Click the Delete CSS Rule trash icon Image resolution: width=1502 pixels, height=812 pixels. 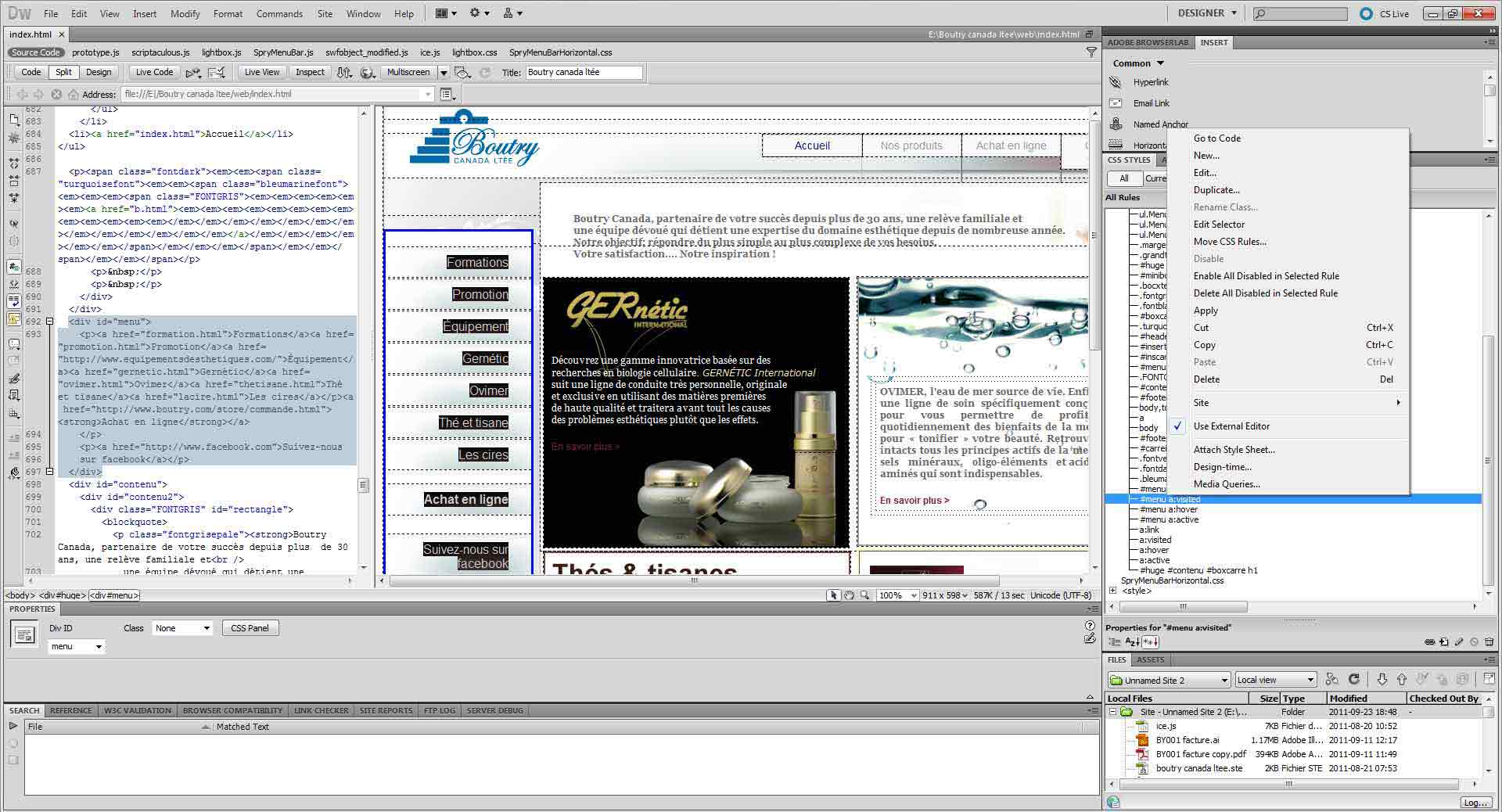click(x=1489, y=642)
